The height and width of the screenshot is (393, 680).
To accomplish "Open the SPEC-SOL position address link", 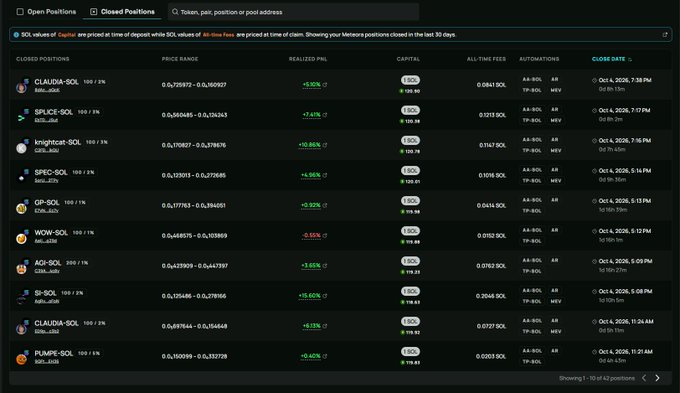I will [x=46, y=180].
